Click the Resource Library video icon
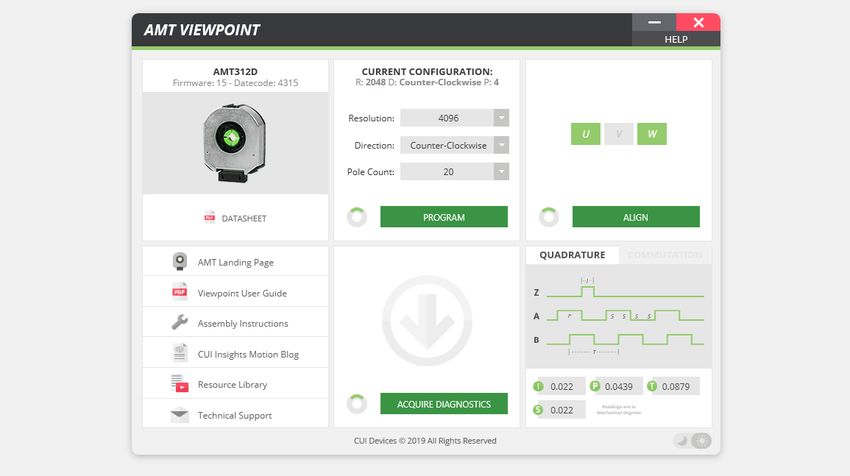Viewport: 850px width, 476px height. click(179, 383)
